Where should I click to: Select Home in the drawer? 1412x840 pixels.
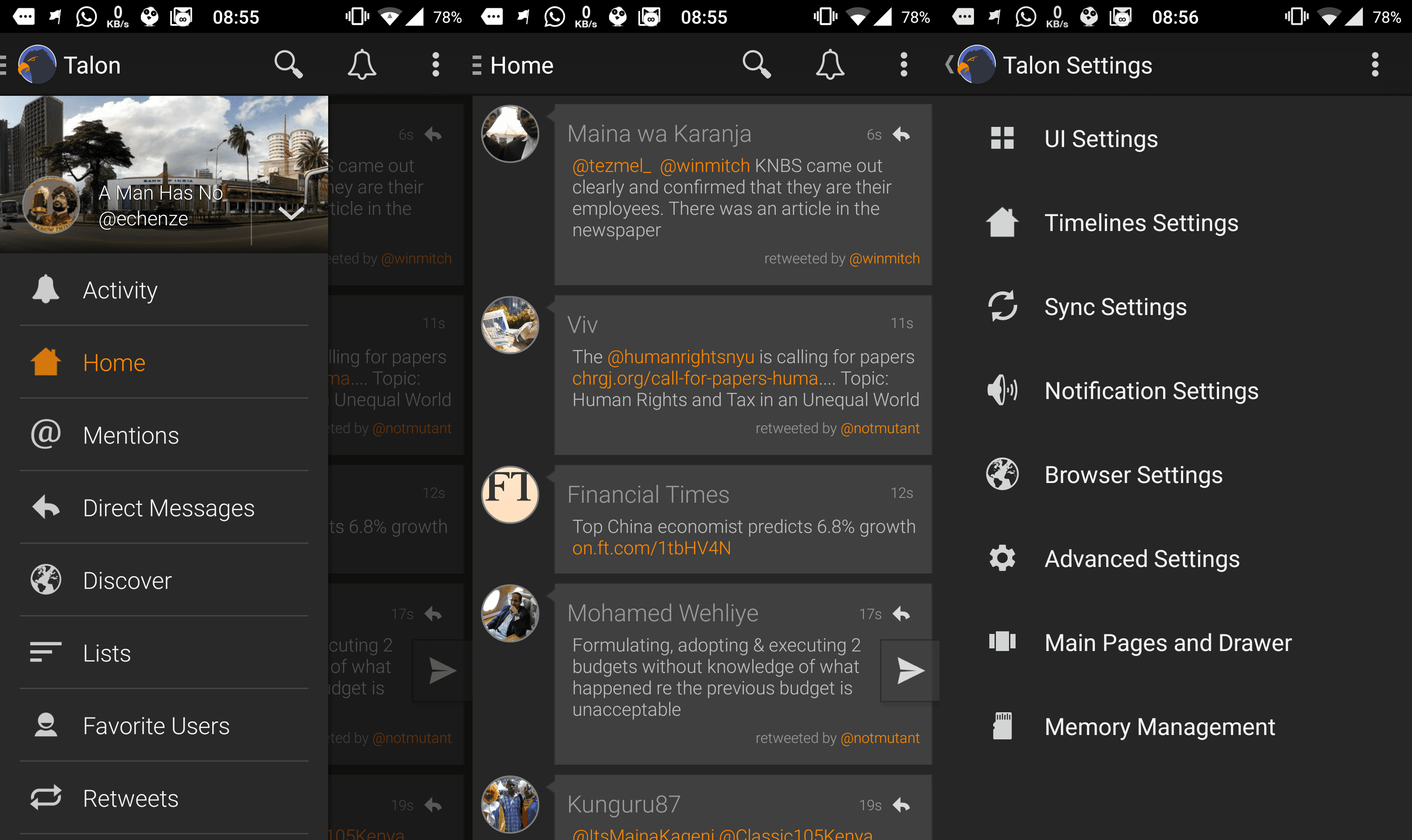pyautogui.click(x=164, y=362)
